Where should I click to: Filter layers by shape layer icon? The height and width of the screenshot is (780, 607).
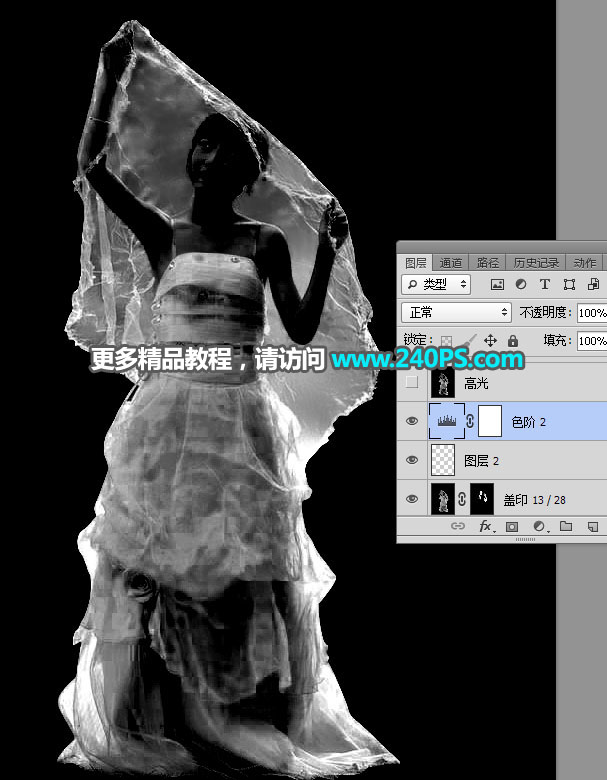[569, 284]
